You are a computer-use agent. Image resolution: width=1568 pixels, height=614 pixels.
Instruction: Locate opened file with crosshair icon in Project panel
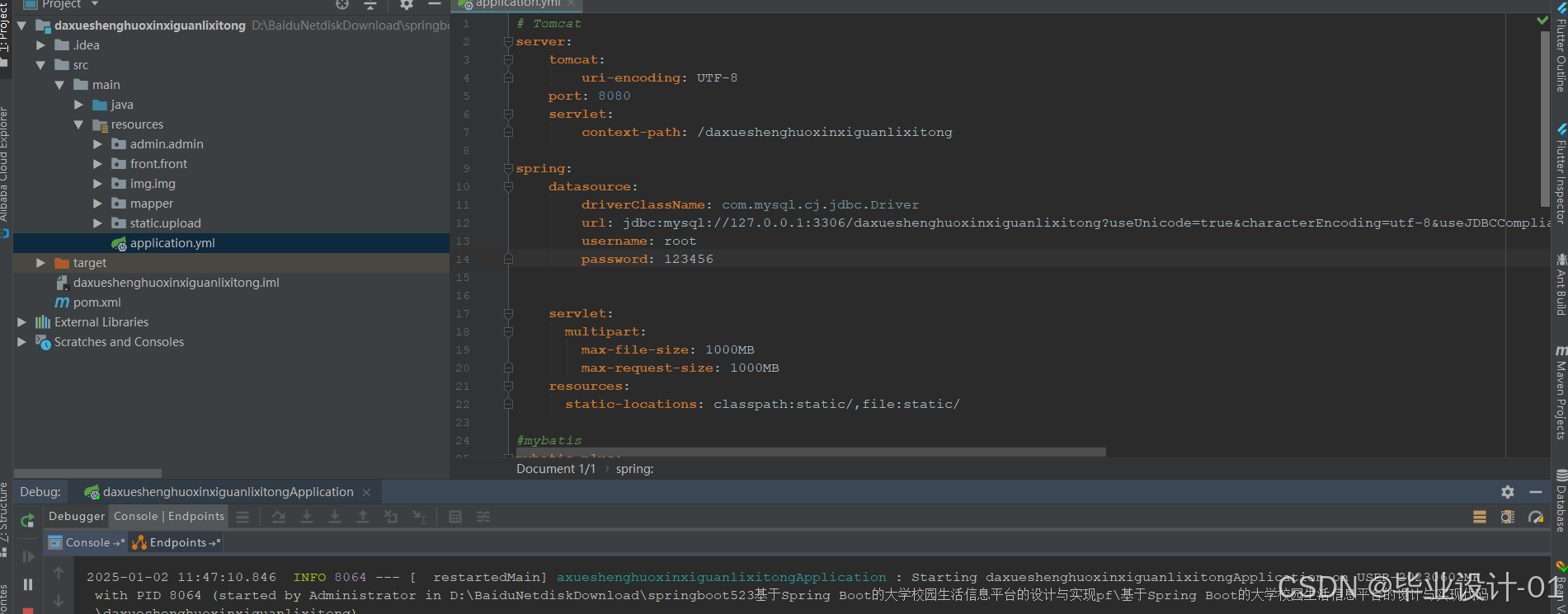tap(342, 4)
